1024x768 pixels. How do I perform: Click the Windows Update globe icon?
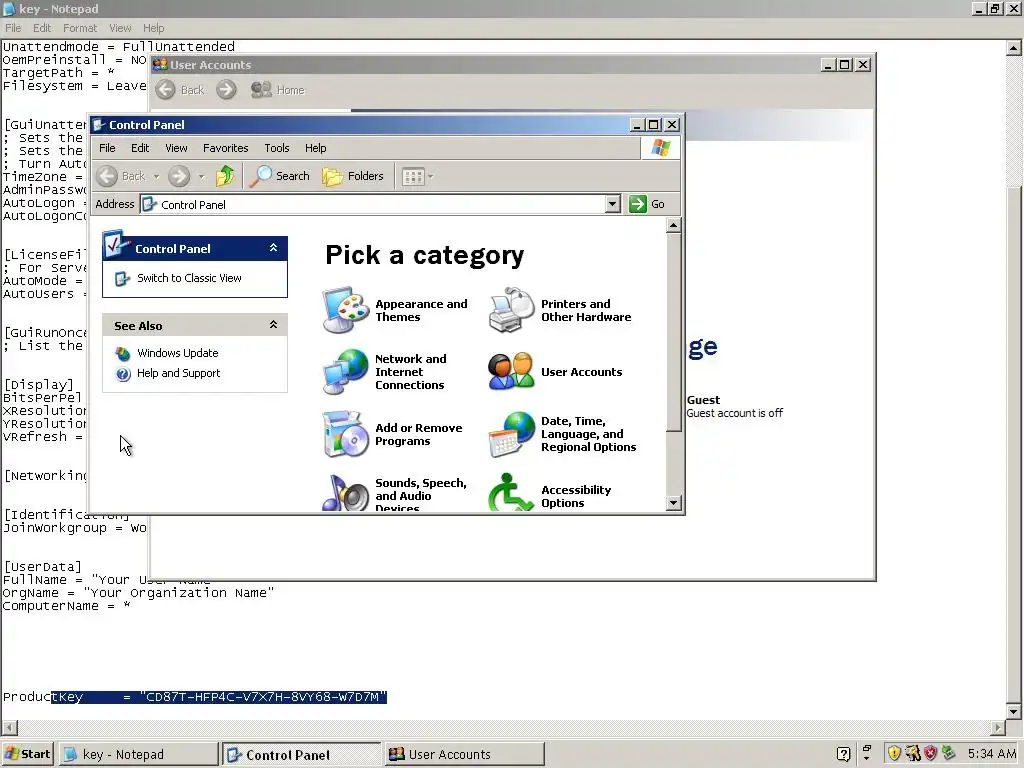click(x=123, y=353)
